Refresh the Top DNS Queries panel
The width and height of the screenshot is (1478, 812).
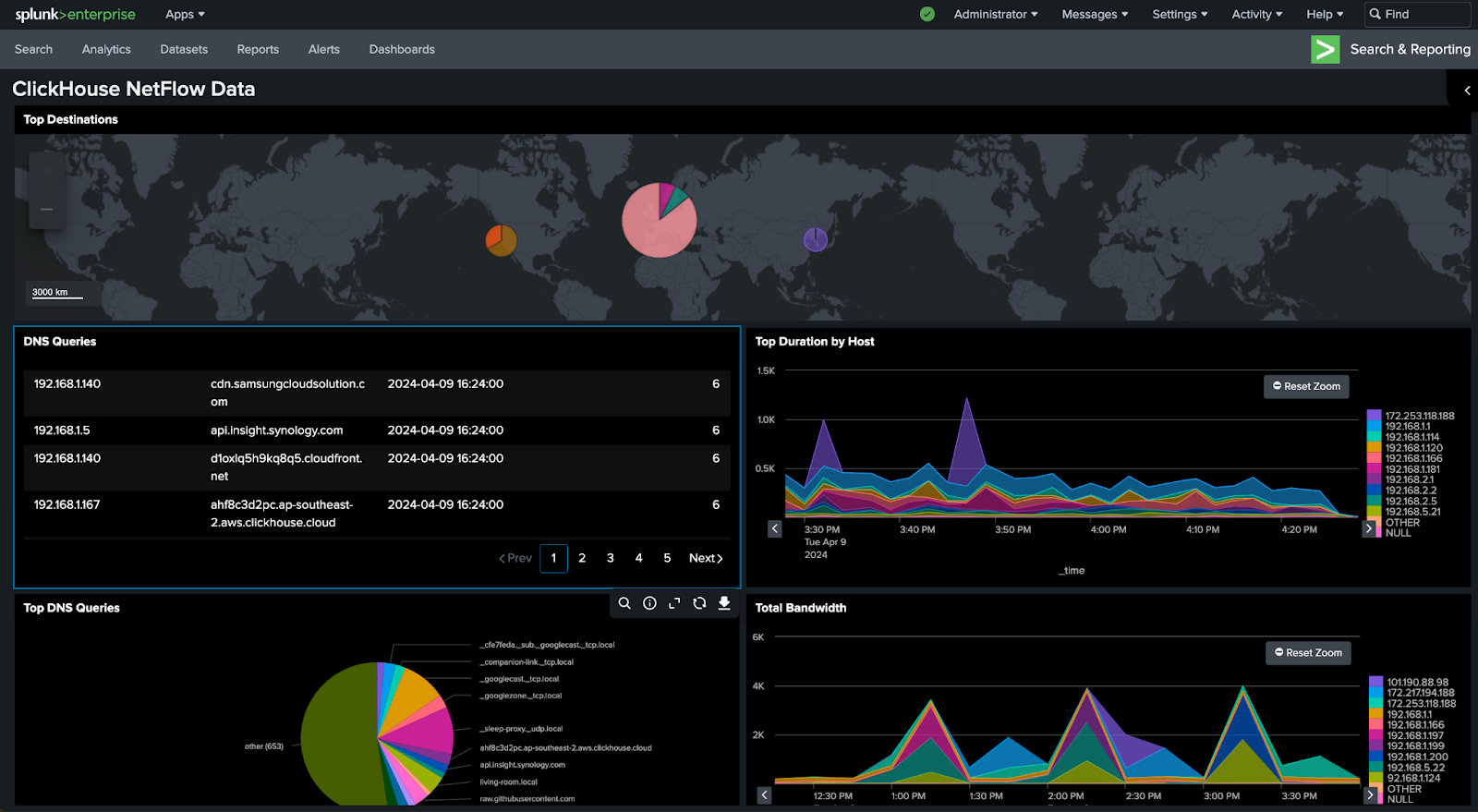pos(699,603)
